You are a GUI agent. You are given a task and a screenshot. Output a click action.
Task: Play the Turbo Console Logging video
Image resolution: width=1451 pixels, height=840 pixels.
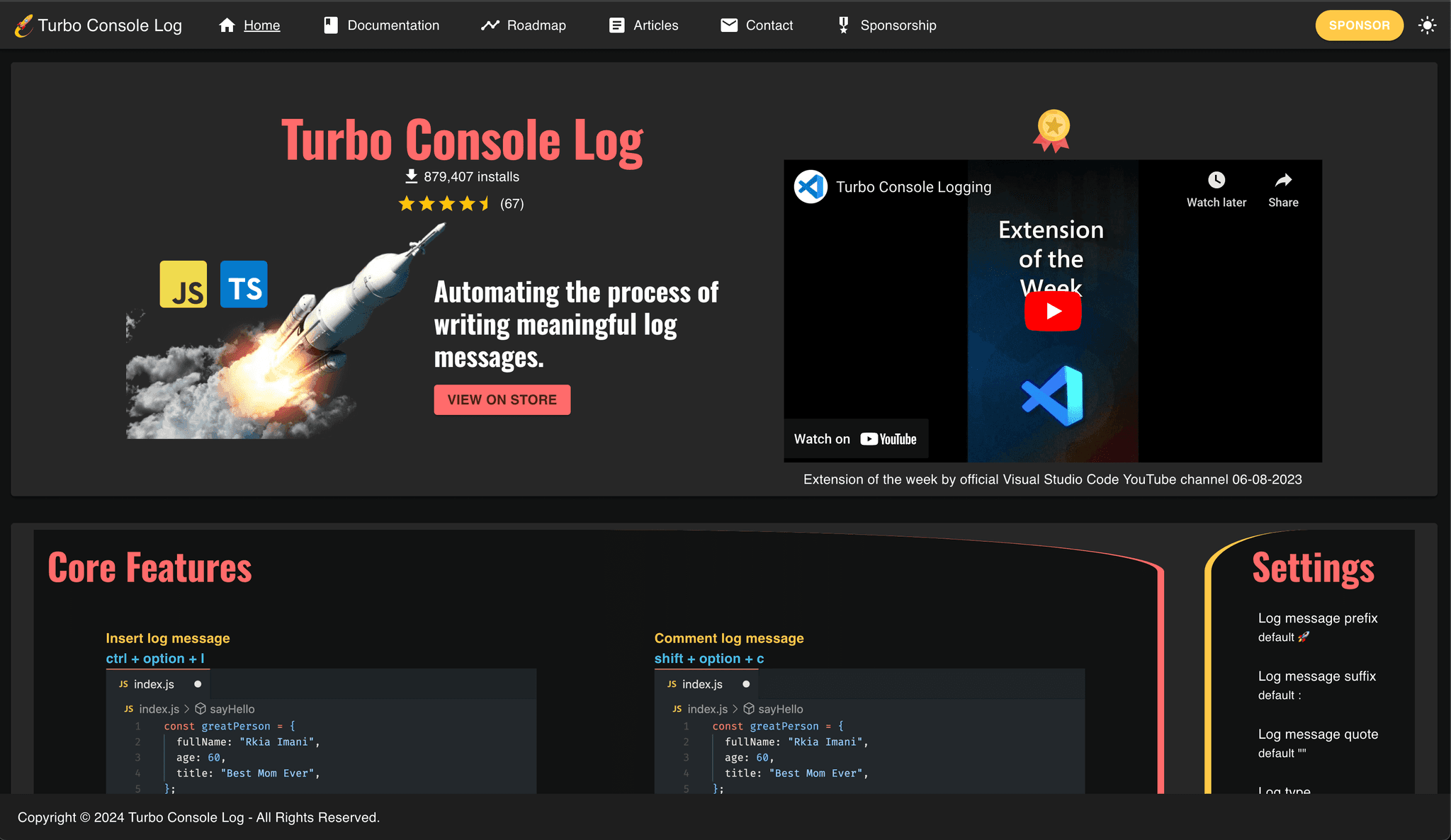click(x=1053, y=310)
